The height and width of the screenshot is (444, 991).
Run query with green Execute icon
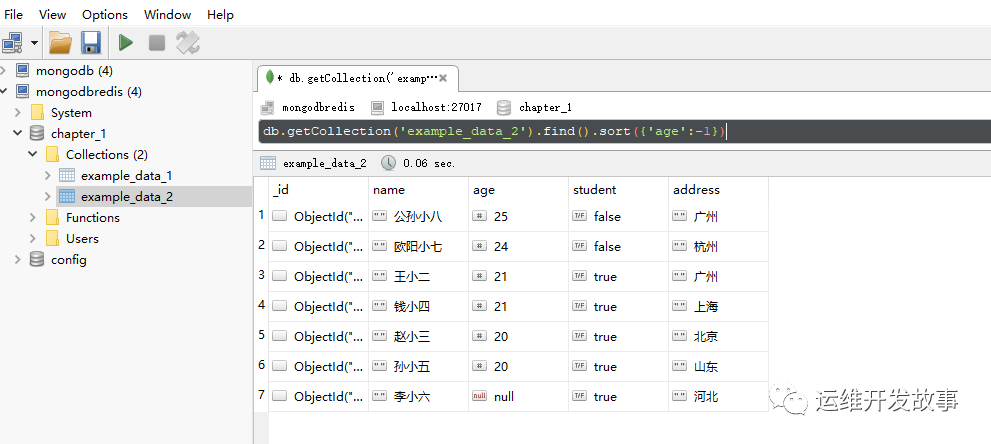126,43
